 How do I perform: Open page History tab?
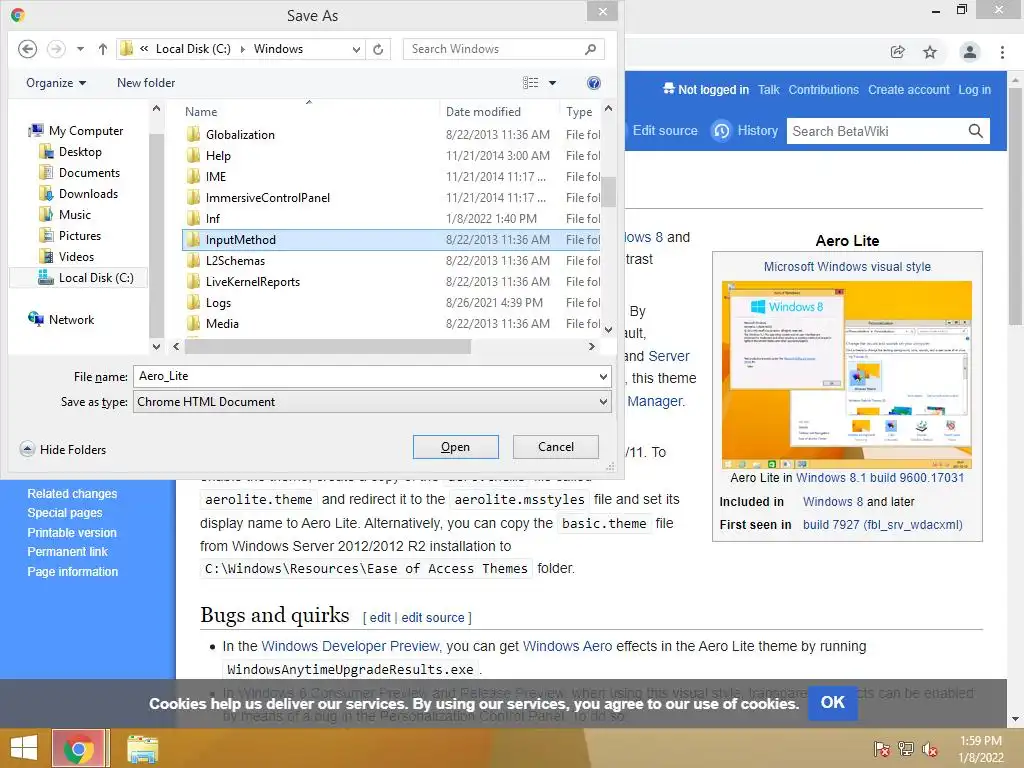coord(745,131)
